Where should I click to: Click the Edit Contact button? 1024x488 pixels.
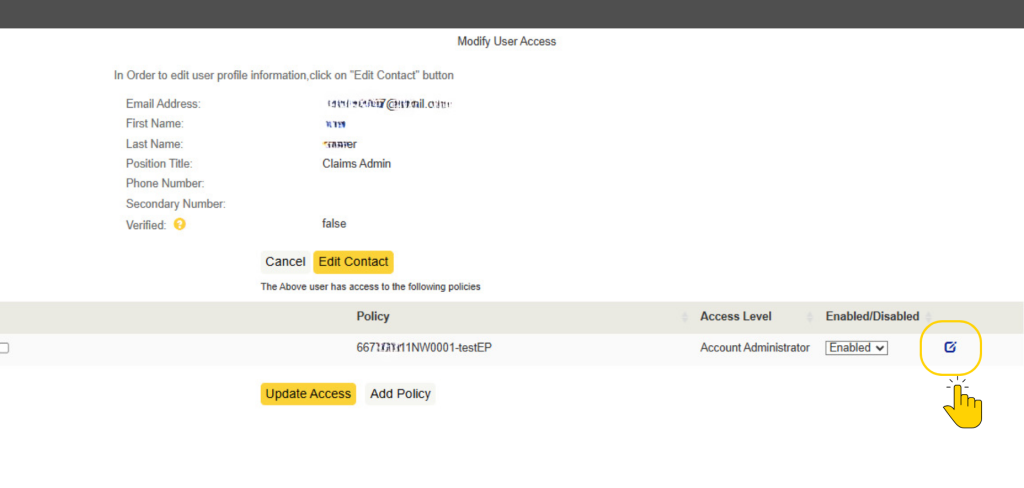353,262
